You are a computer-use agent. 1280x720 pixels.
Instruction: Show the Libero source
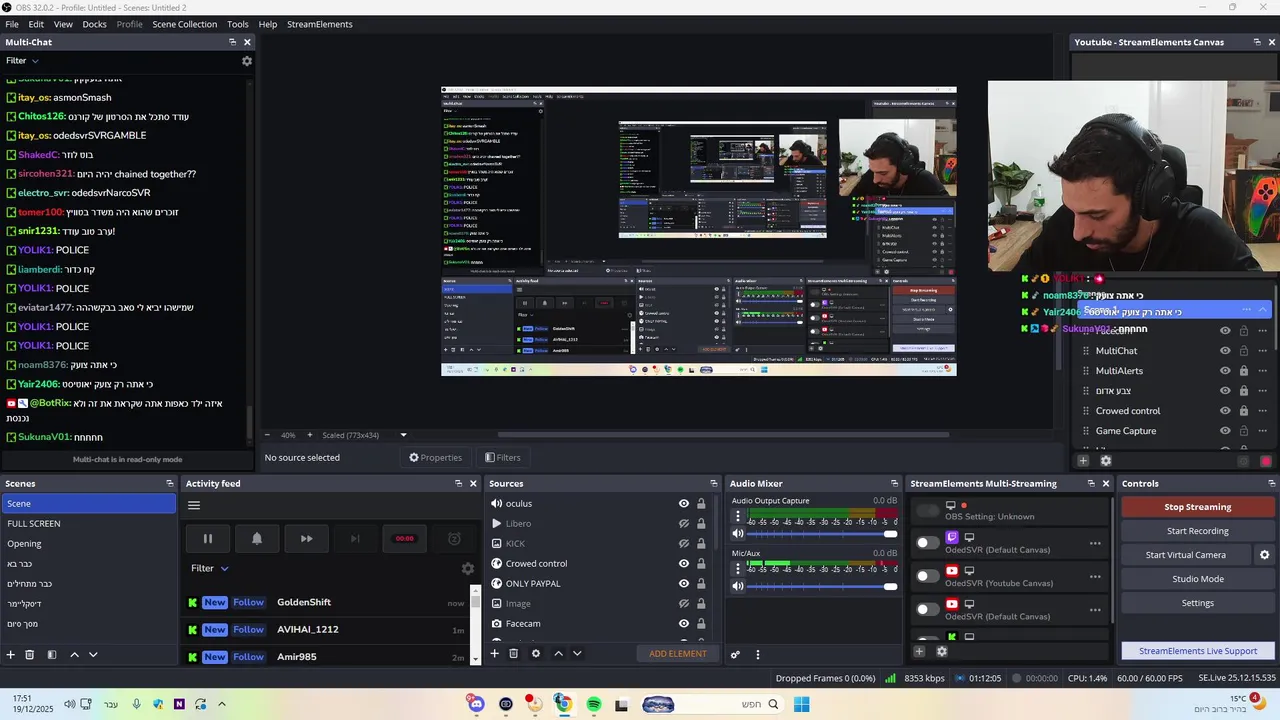coord(684,524)
